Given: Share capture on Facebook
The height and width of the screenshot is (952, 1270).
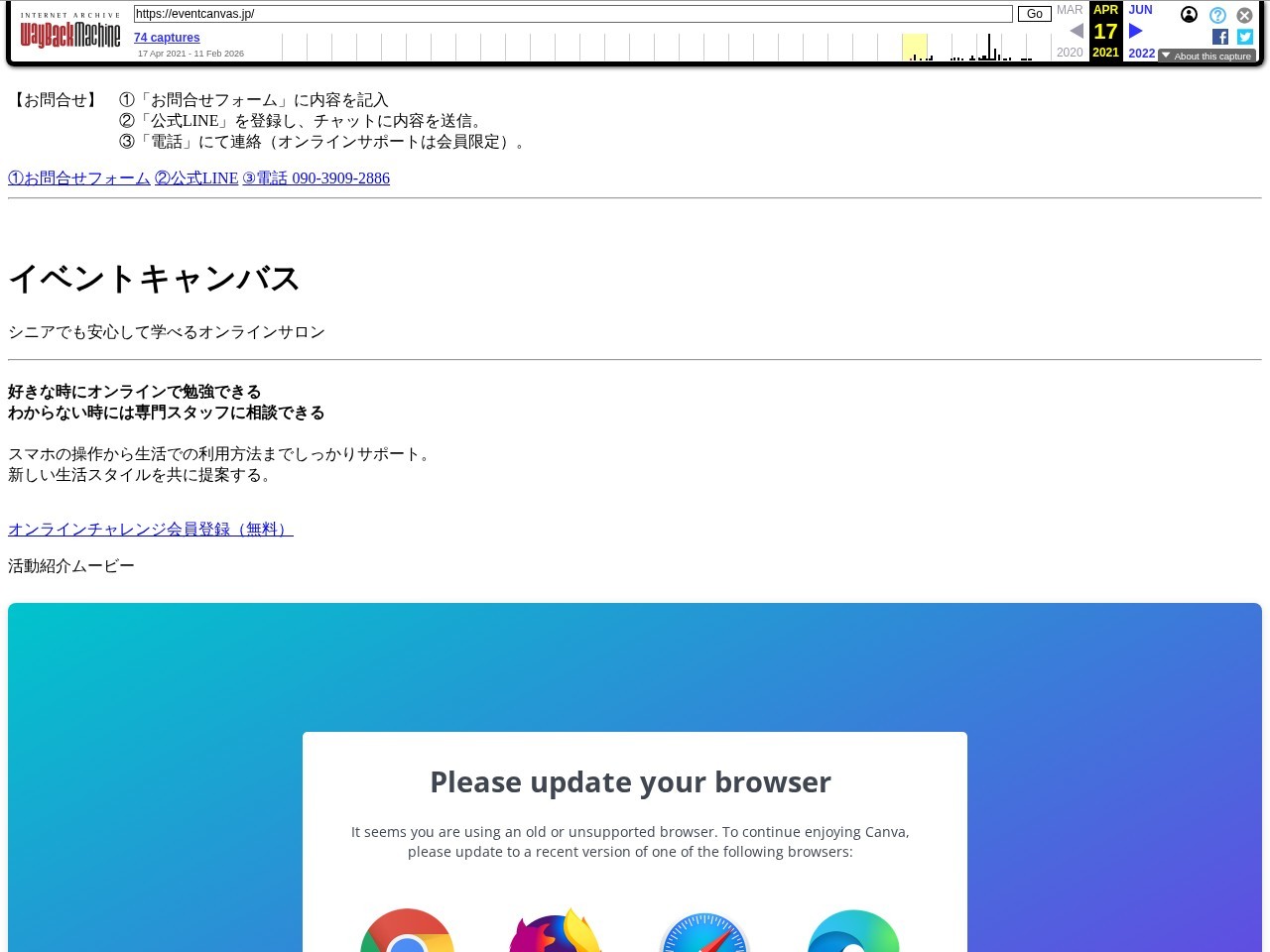Looking at the screenshot, I should tap(1220, 37).
